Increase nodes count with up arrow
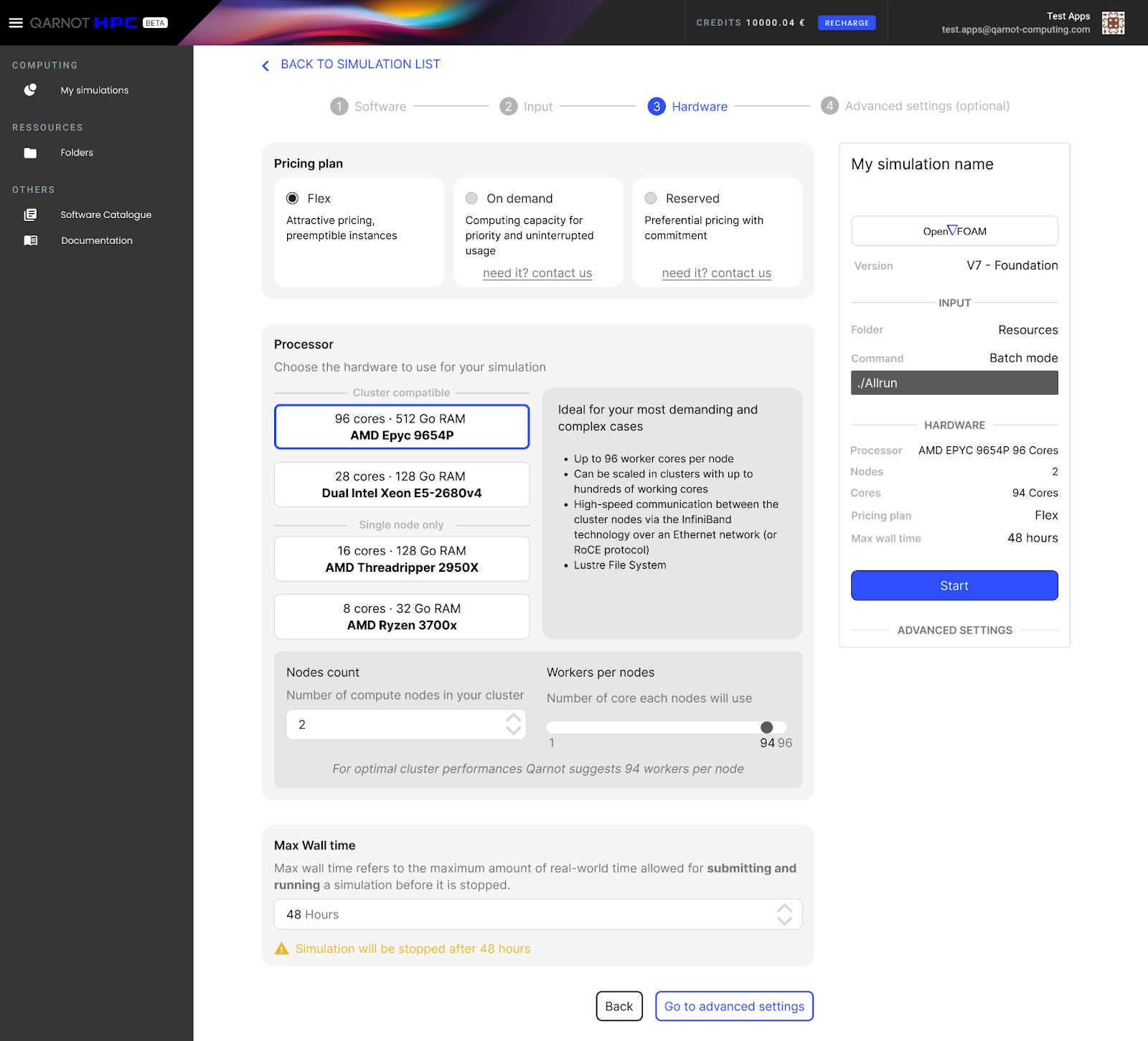 513,718
